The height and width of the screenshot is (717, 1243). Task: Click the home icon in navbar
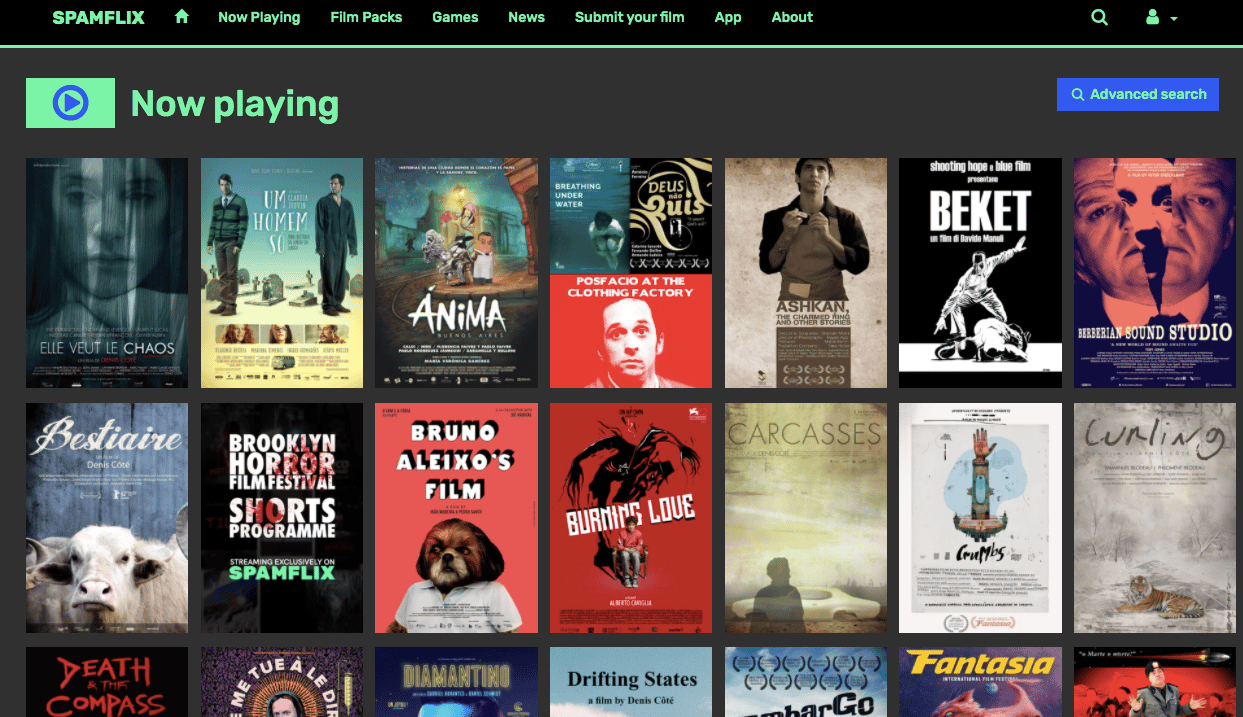(181, 17)
